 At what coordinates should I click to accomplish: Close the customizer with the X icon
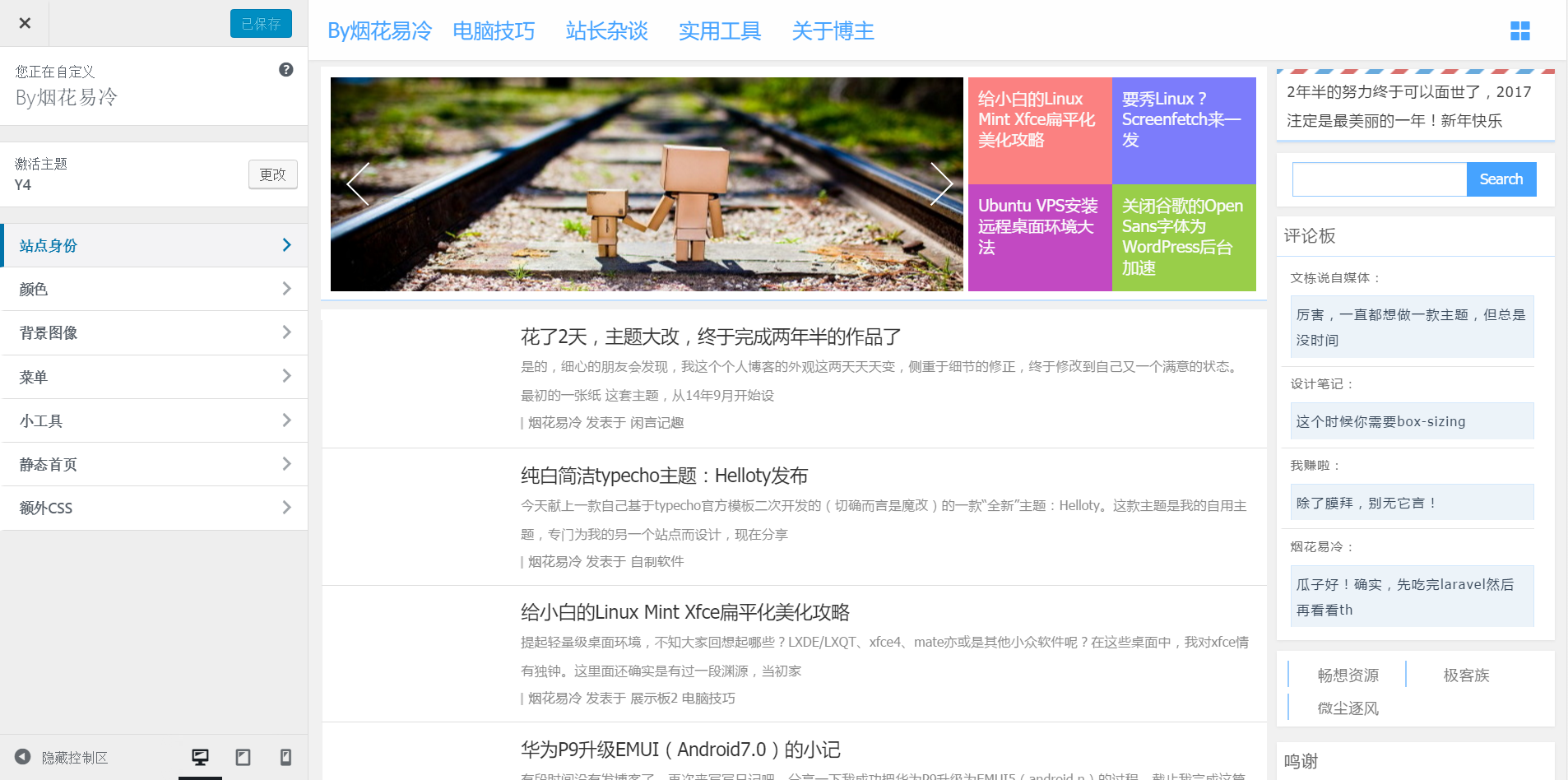pyautogui.click(x=25, y=23)
